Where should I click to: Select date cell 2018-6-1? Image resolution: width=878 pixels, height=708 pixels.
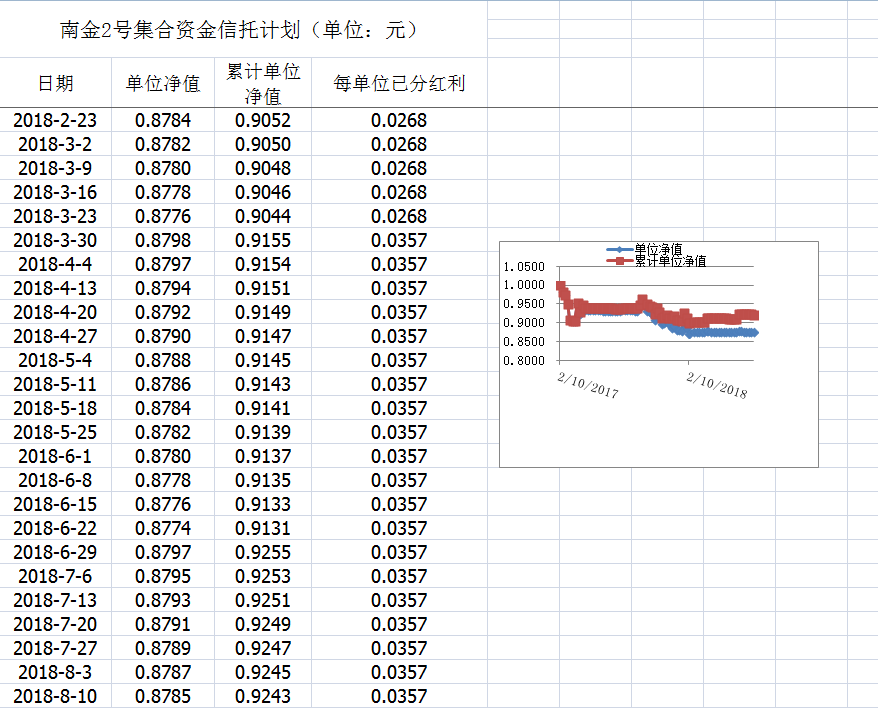tap(55, 456)
